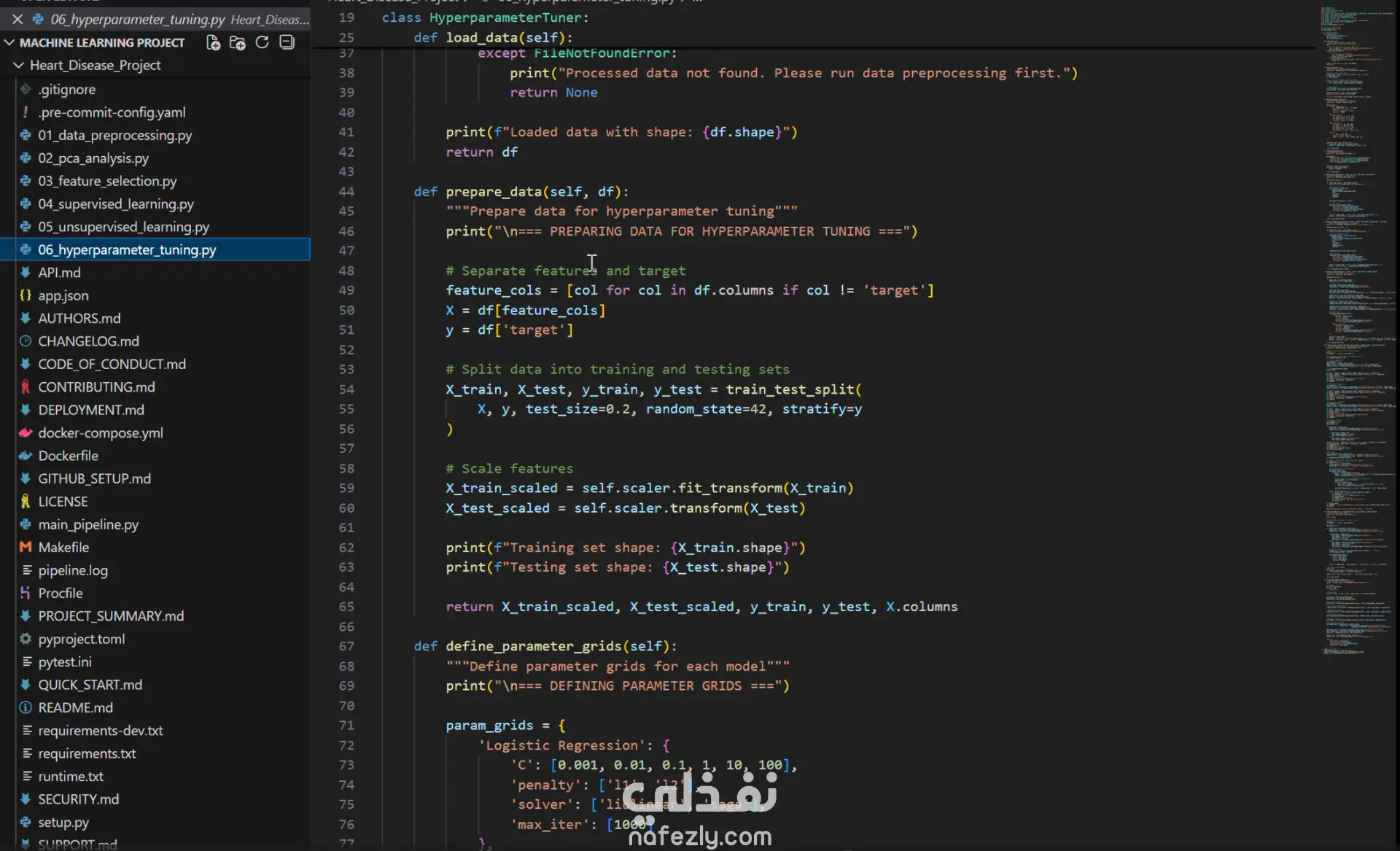The height and width of the screenshot is (851, 1400).
Task: Click the Makefile M icon
Action: 26,547
